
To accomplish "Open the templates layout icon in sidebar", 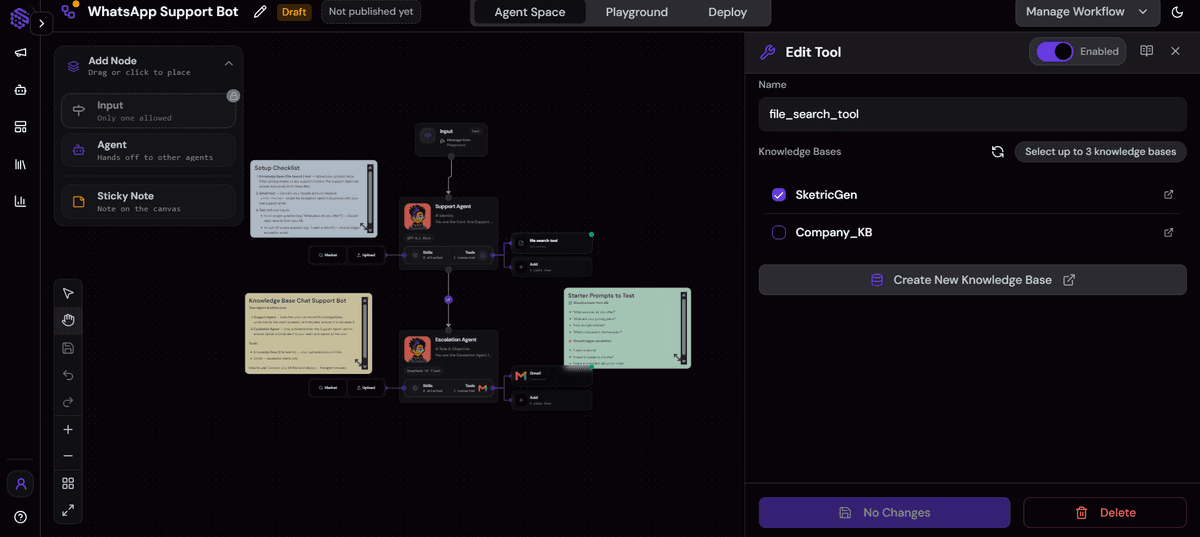I will tap(20, 127).
